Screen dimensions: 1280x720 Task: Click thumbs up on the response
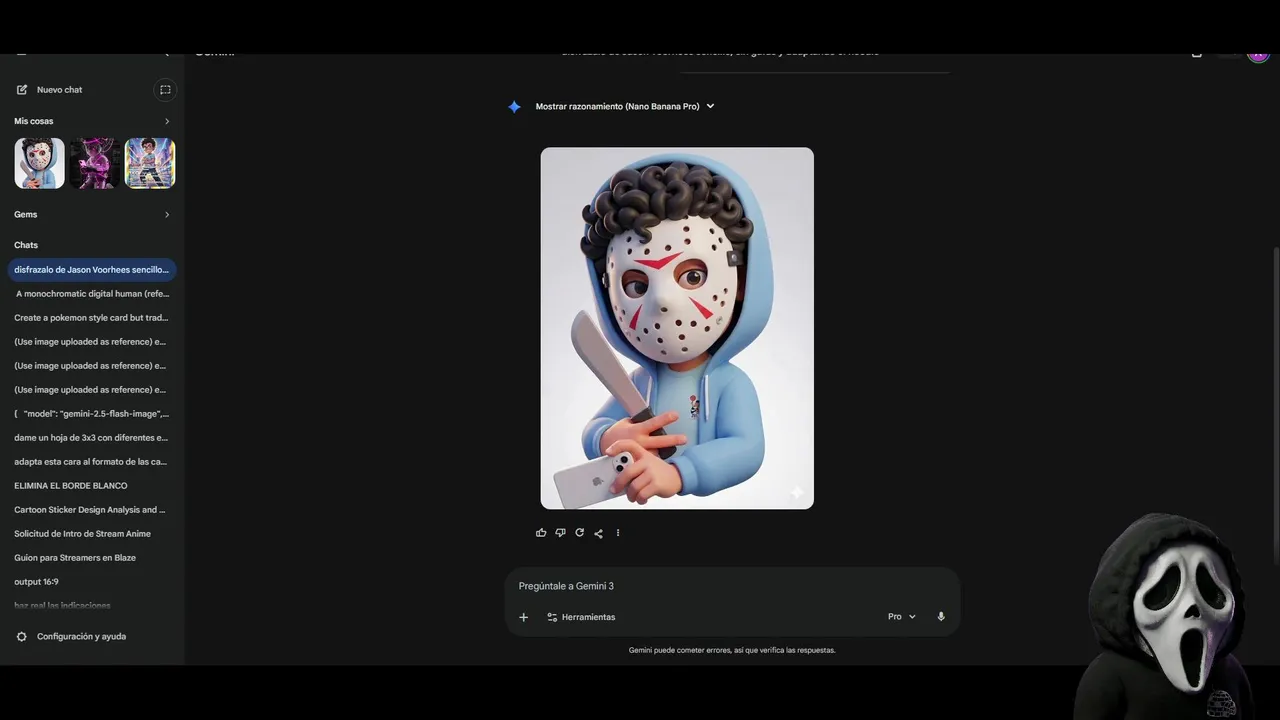tap(541, 533)
